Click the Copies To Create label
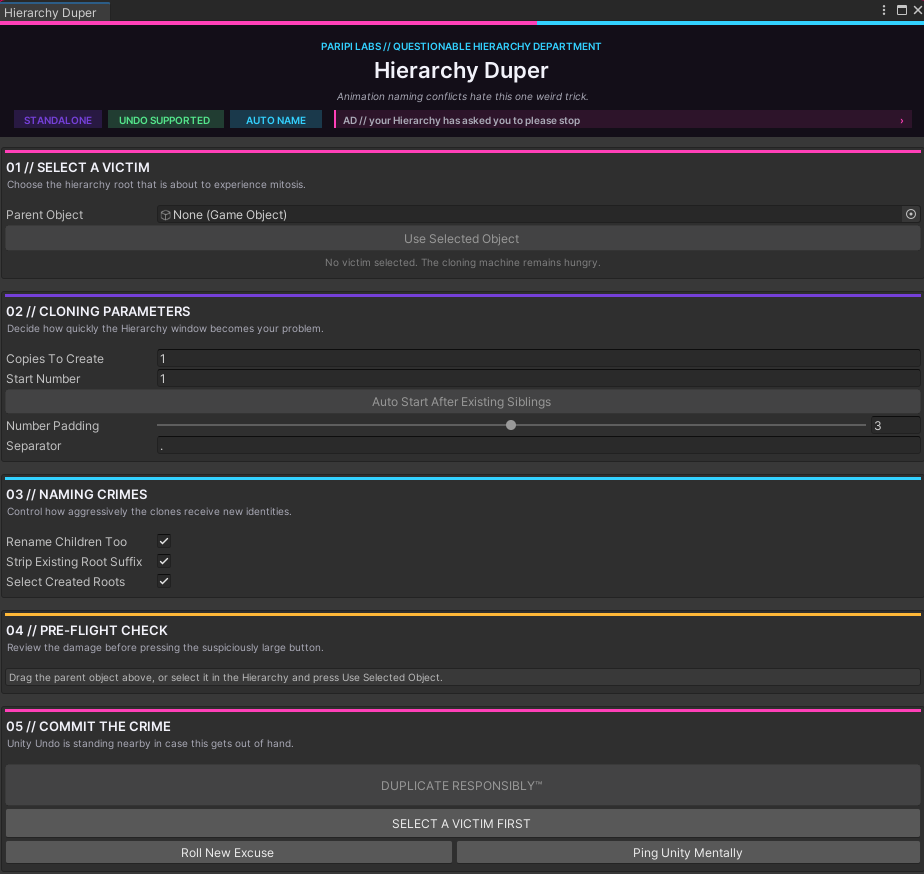The width and height of the screenshot is (924, 874). click(x=55, y=358)
